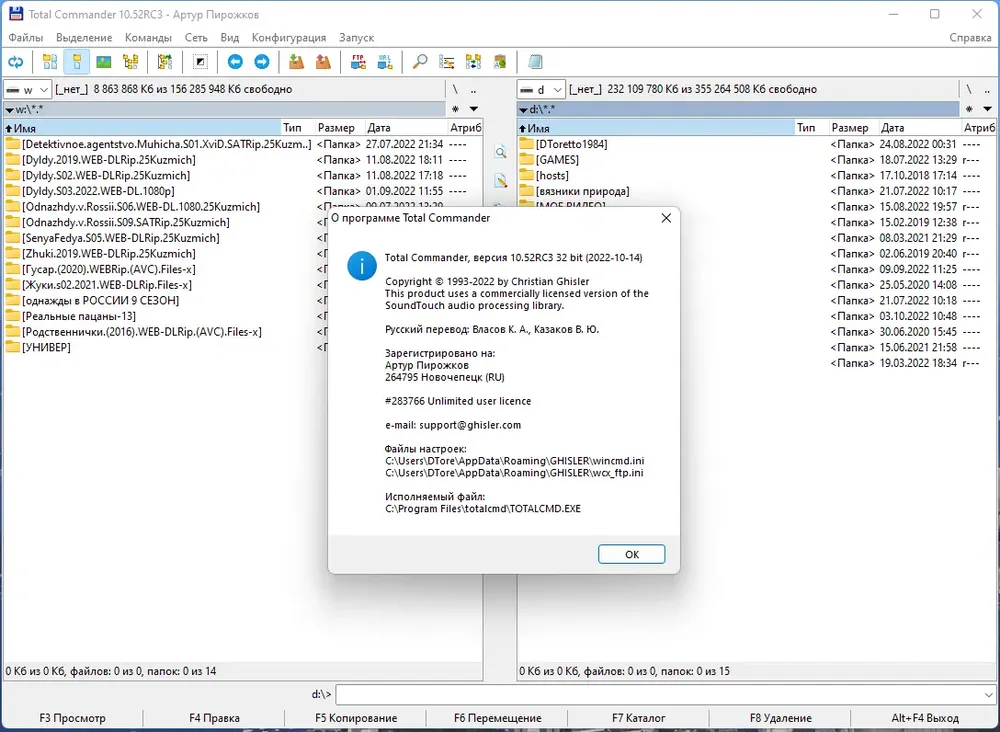Click F5 Копирование button
Screen dimensions: 1000x732
point(356,718)
